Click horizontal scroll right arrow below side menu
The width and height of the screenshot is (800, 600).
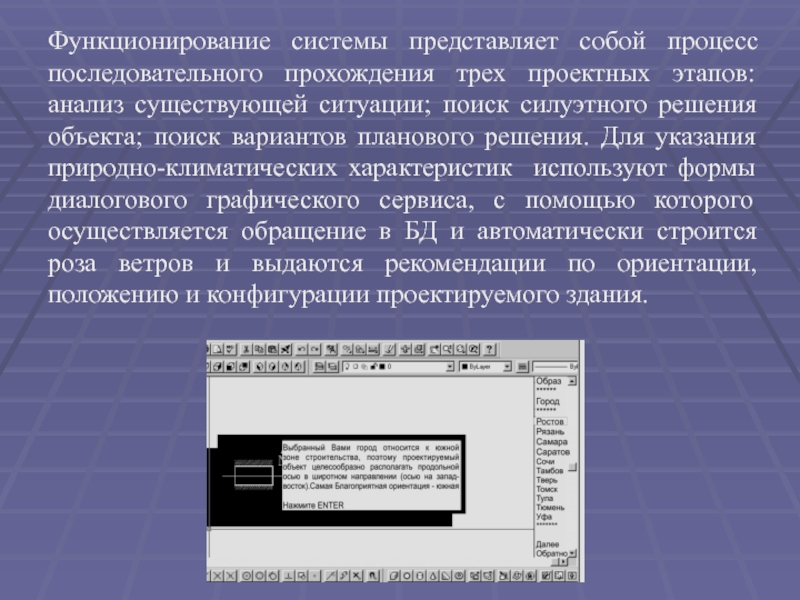tap(563, 562)
